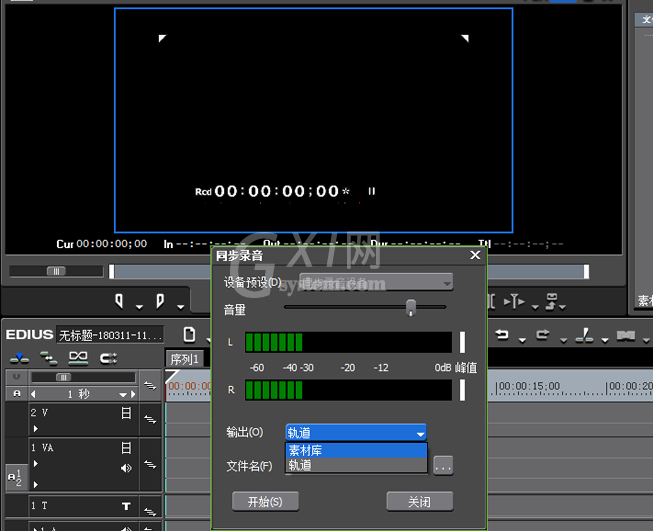Toggle the group/link mode icon
Screen dimensions: 653x531
(x=108, y=358)
